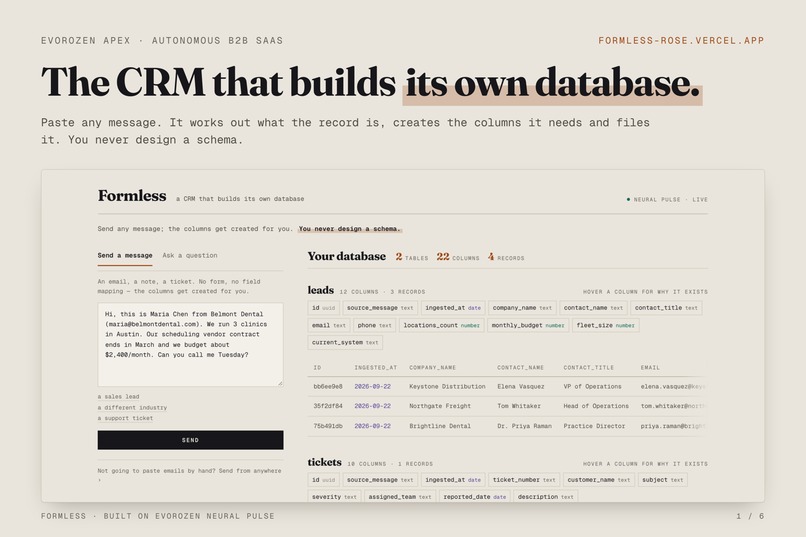Click the locations_count column chip
Screen dimensions: 806x537
coord(441,325)
